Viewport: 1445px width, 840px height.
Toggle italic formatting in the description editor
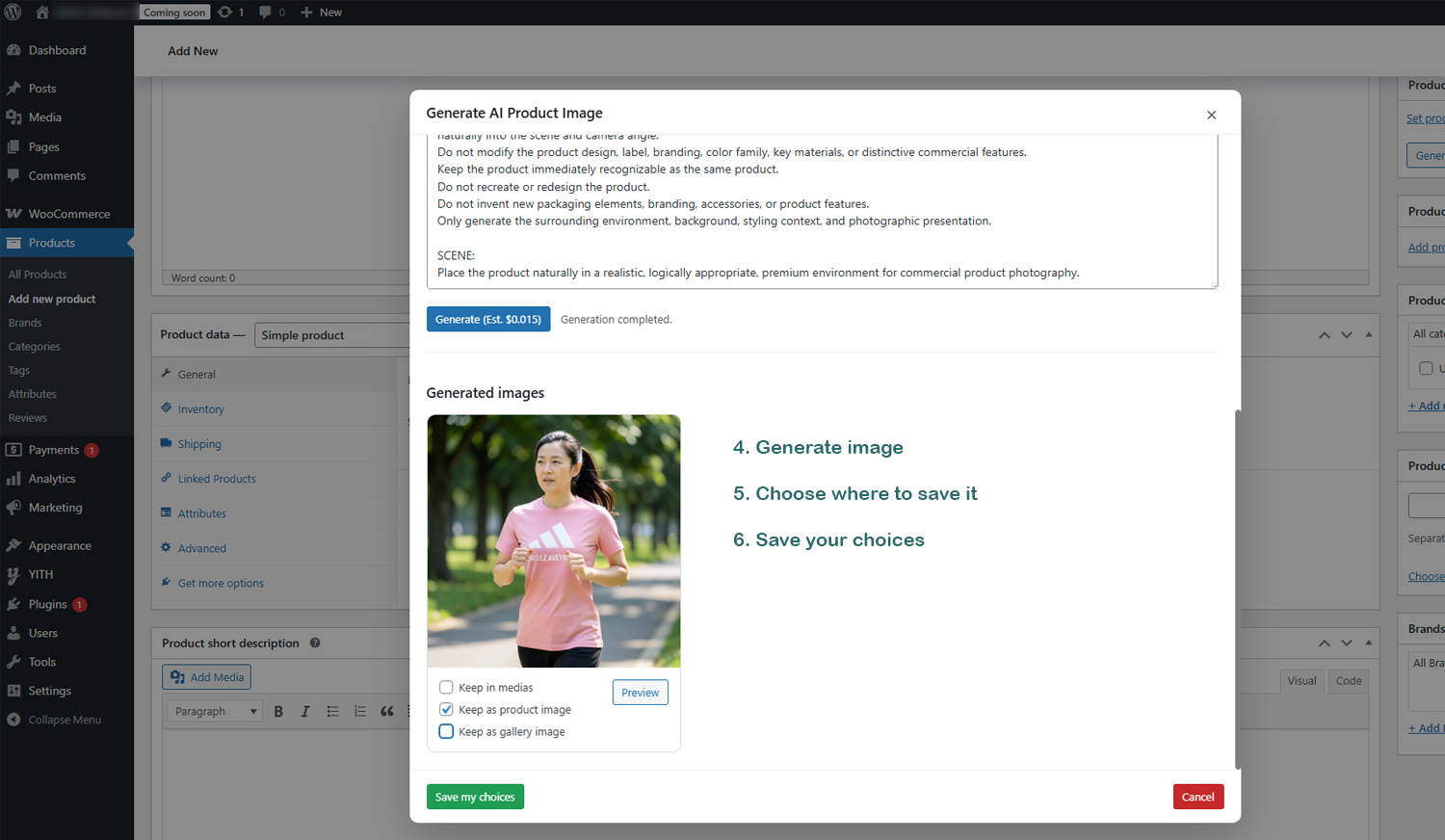pos(304,710)
